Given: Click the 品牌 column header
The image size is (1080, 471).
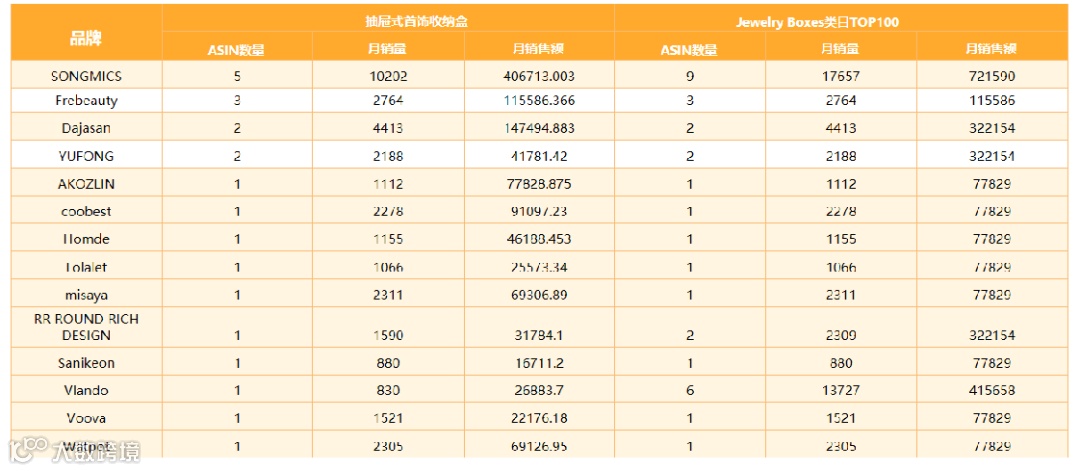Looking at the screenshot, I should point(85,38).
